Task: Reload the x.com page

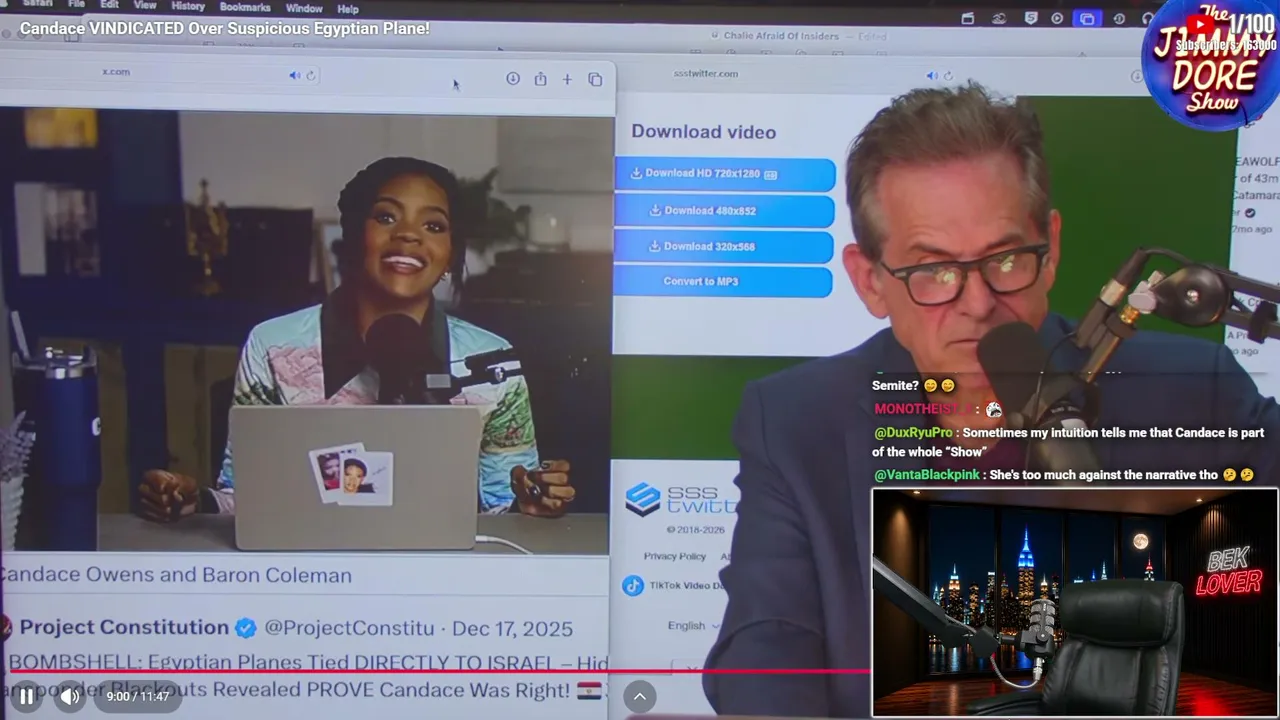Action: pyautogui.click(x=311, y=75)
